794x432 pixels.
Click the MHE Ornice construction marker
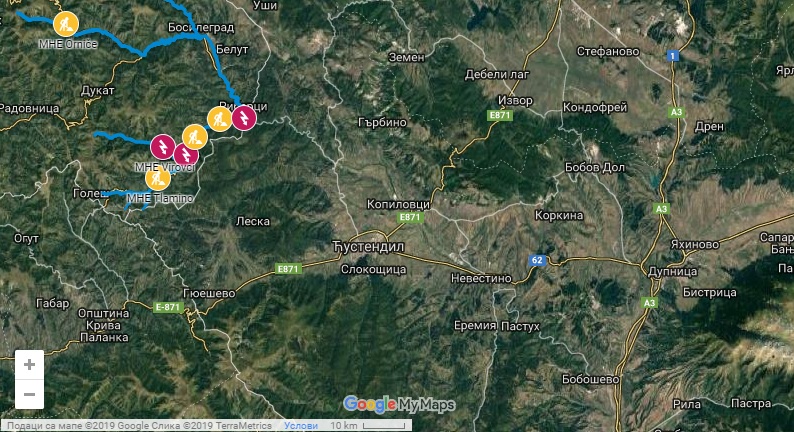[66, 25]
